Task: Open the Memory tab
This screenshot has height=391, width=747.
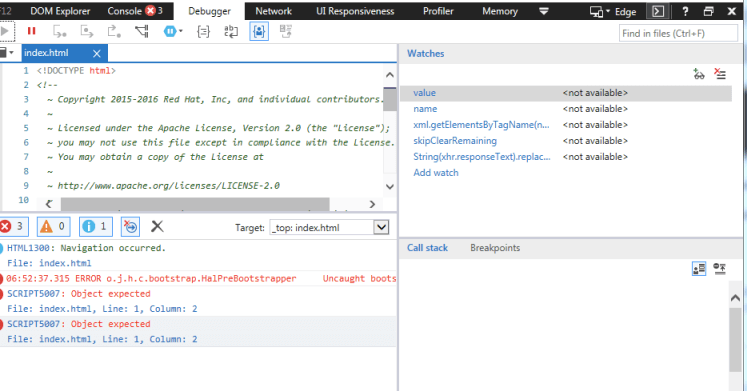Action: tap(500, 11)
